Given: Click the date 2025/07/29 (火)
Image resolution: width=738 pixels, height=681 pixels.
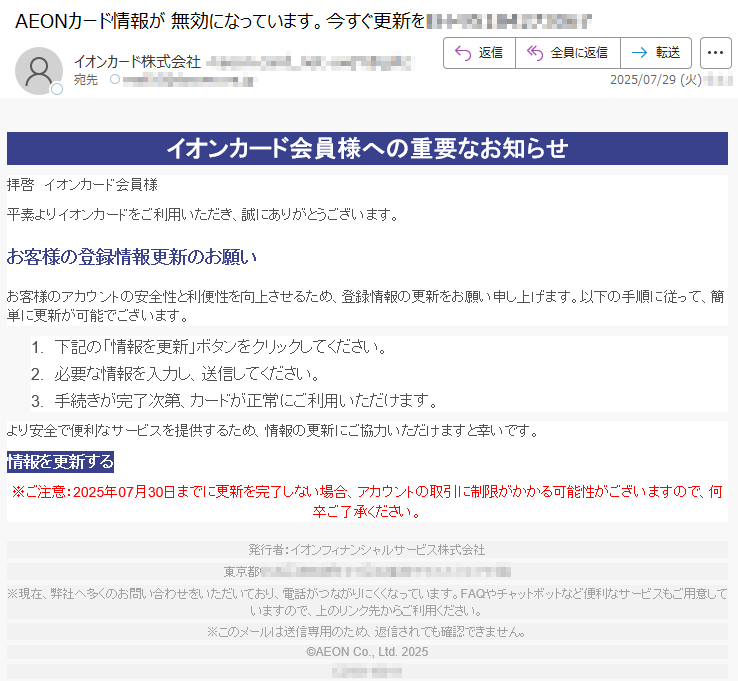Looking at the screenshot, I should tap(656, 80).
